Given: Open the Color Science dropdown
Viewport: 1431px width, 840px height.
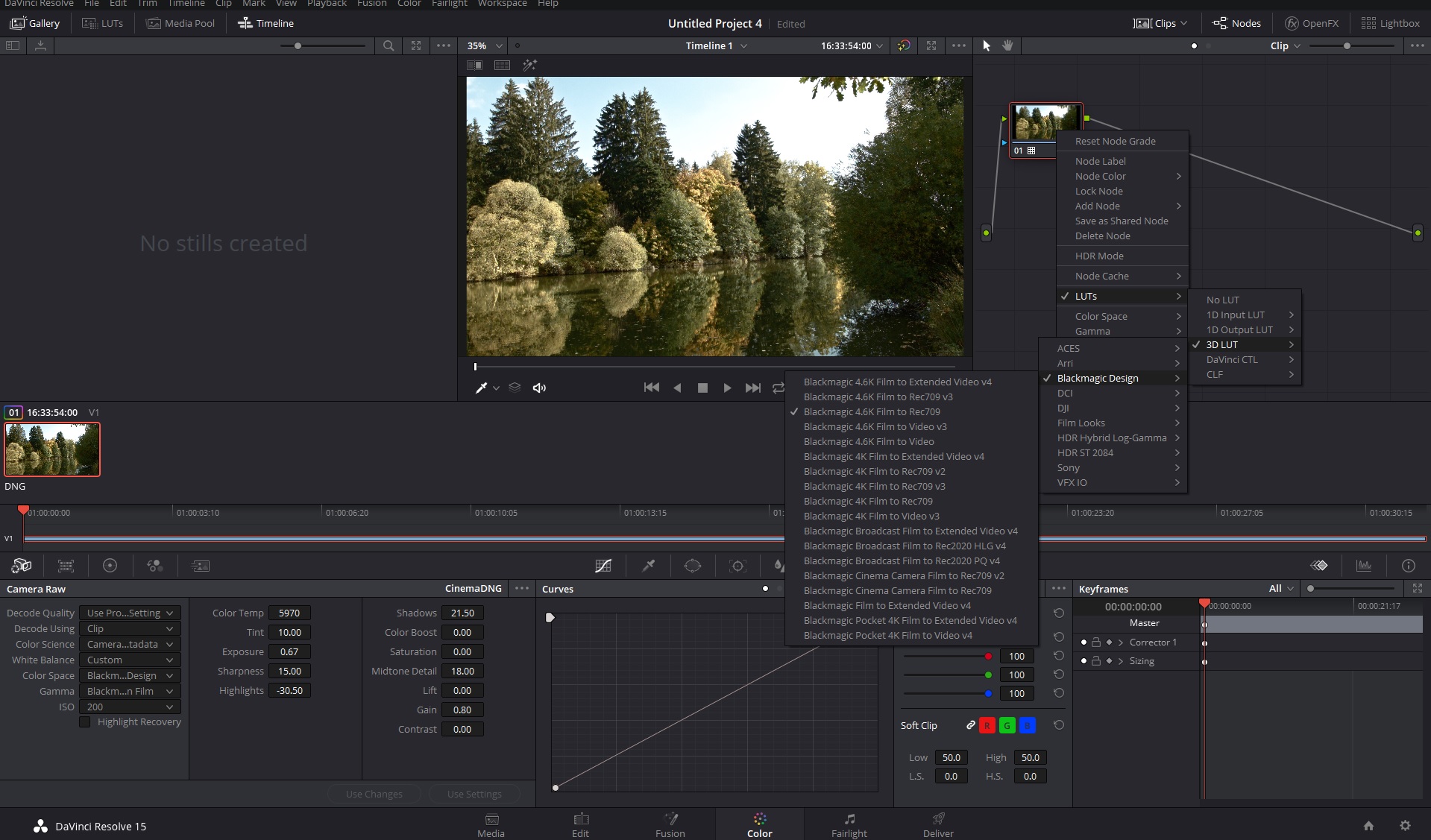Looking at the screenshot, I should 130,644.
